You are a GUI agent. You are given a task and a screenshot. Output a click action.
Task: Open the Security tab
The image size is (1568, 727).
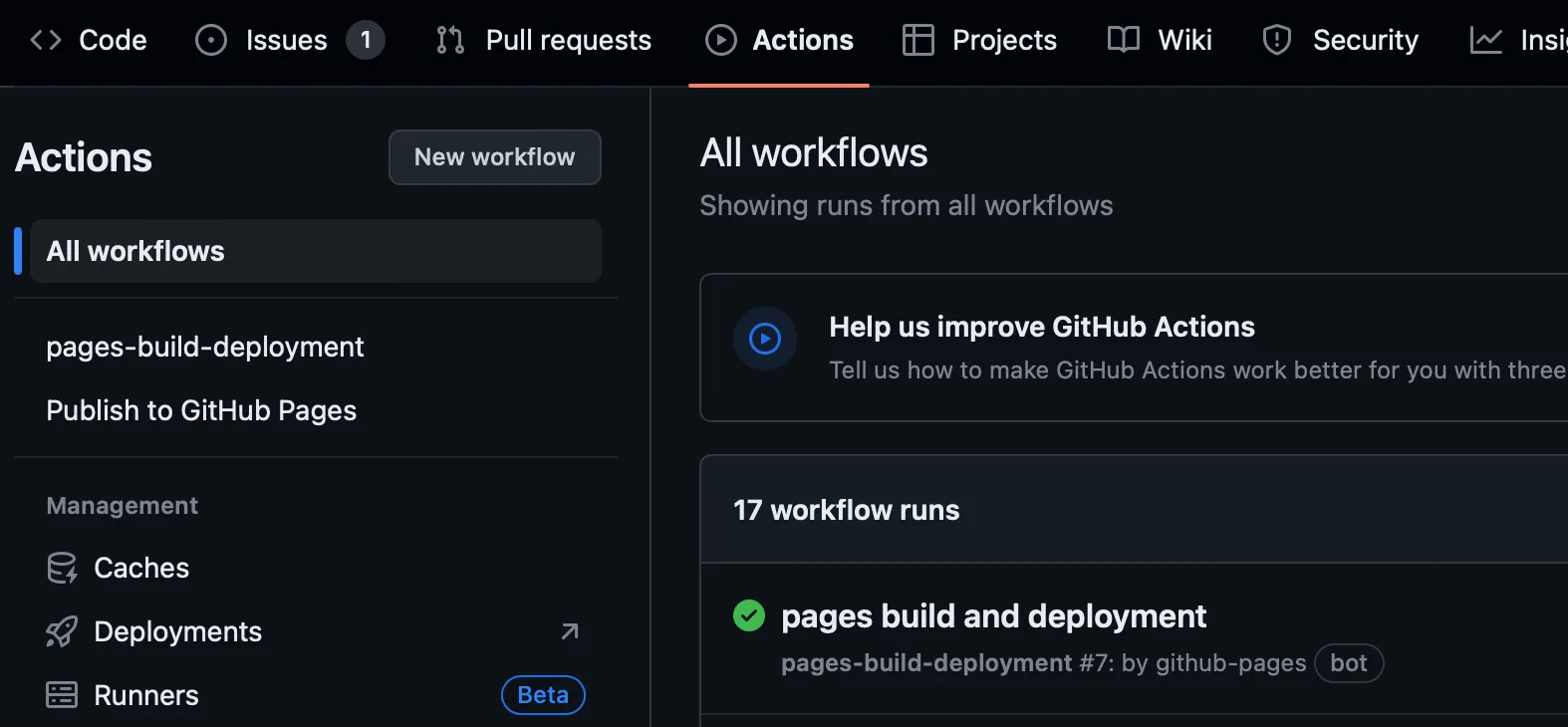click(x=1341, y=40)
